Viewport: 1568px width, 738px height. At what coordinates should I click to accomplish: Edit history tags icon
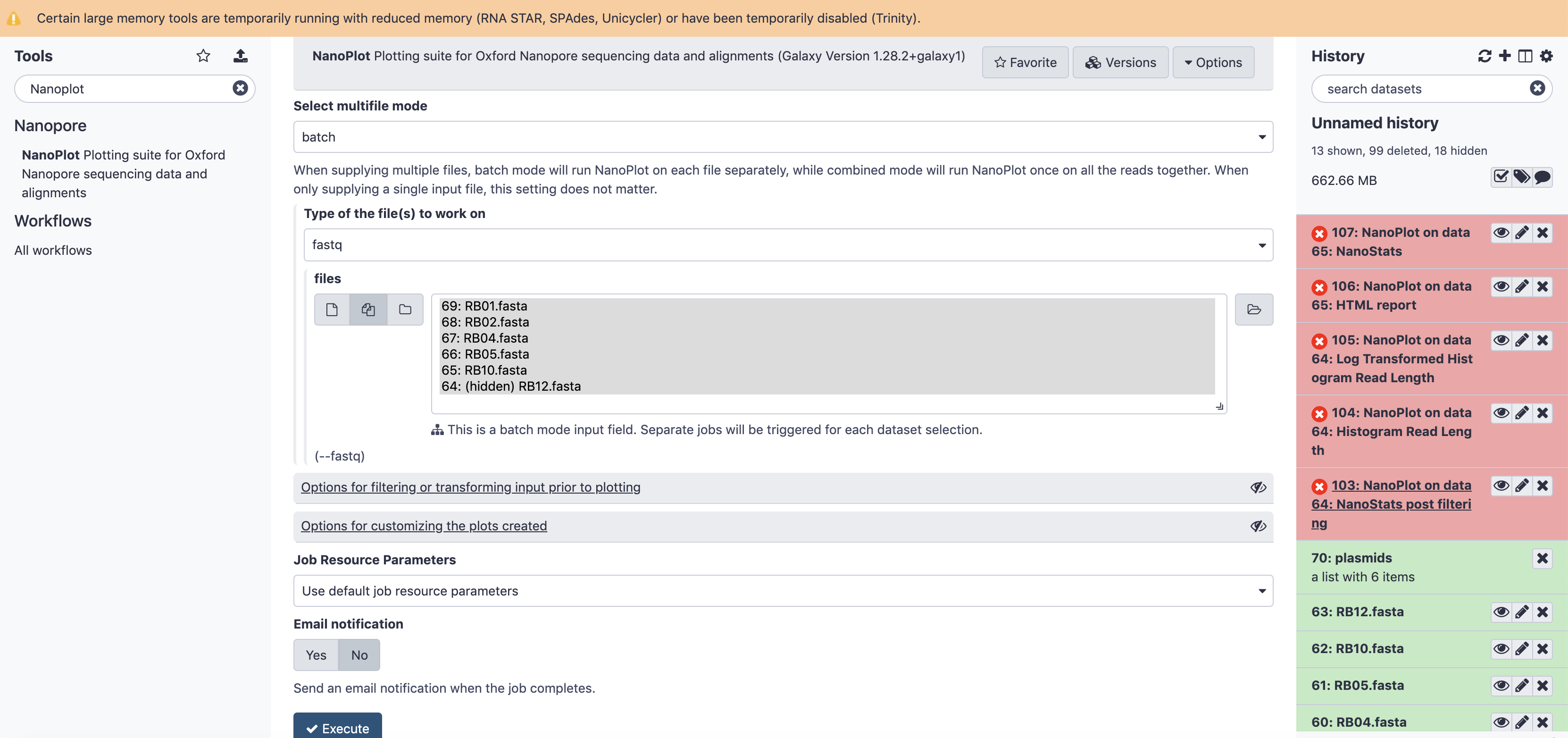(1522, 177)
